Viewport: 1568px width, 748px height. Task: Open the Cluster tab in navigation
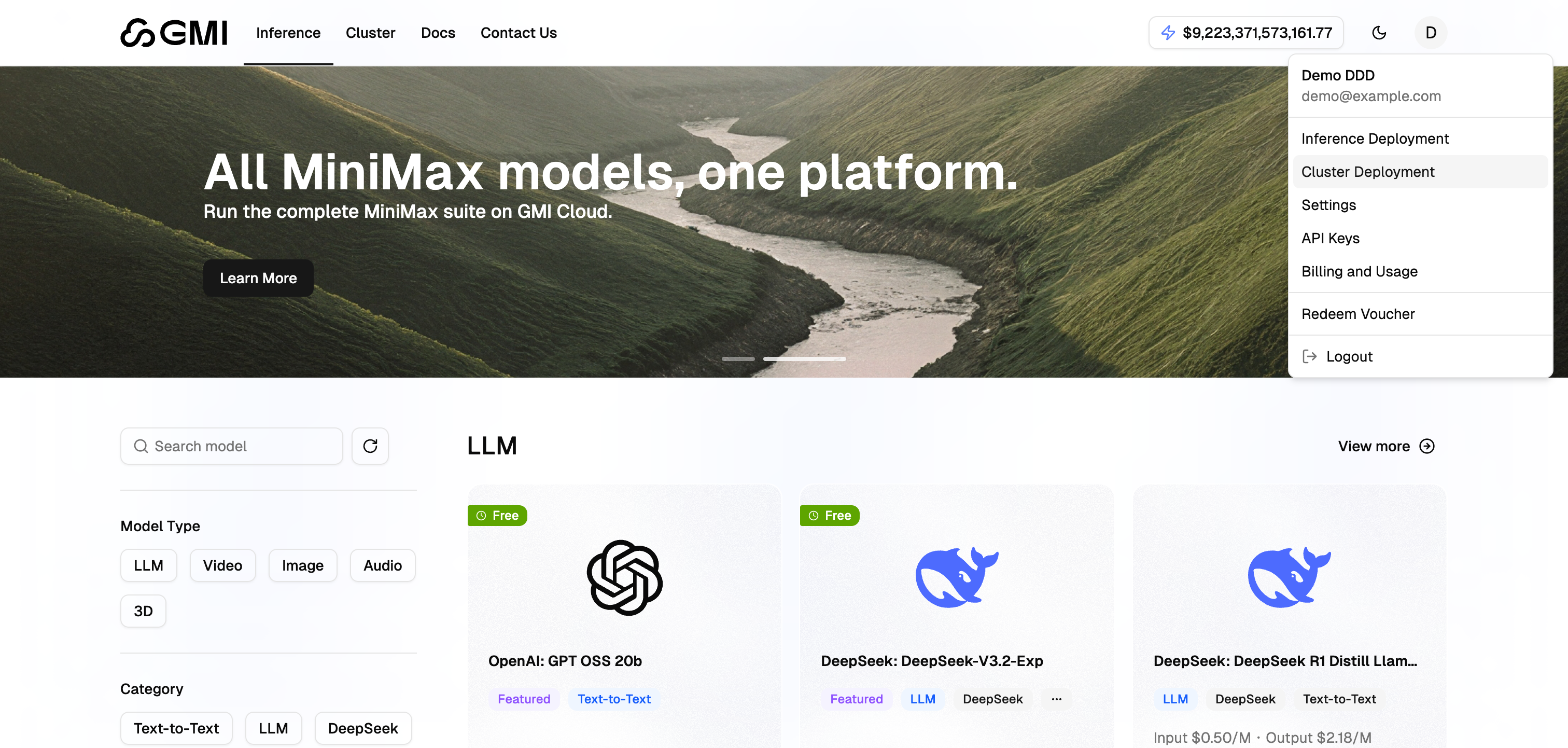pos(370,33)
